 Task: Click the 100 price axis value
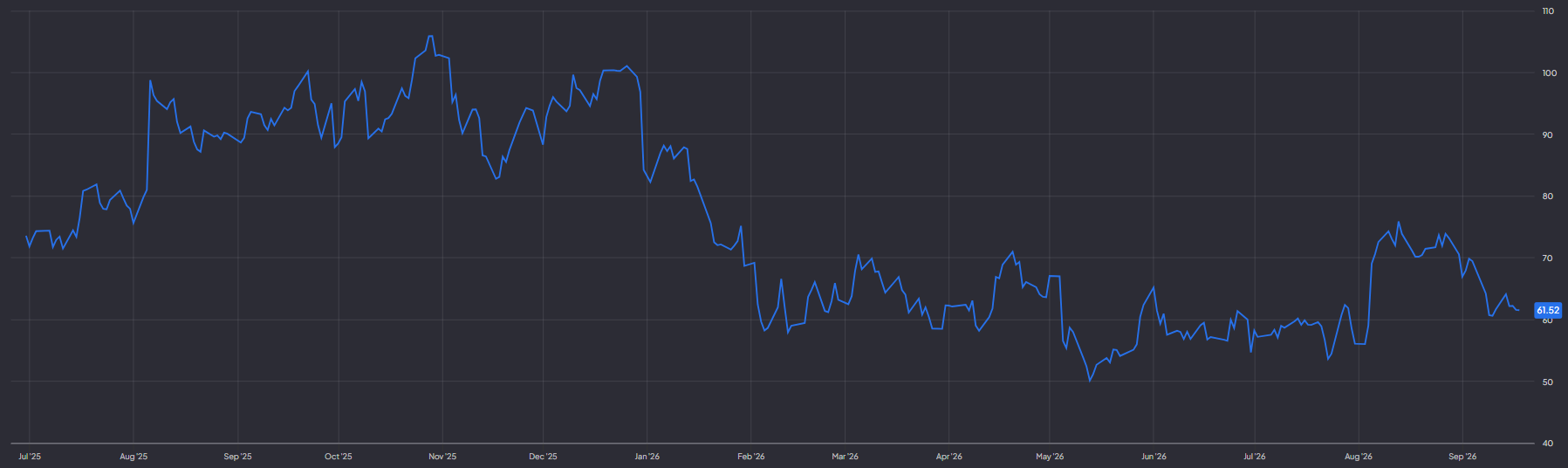1549,73
